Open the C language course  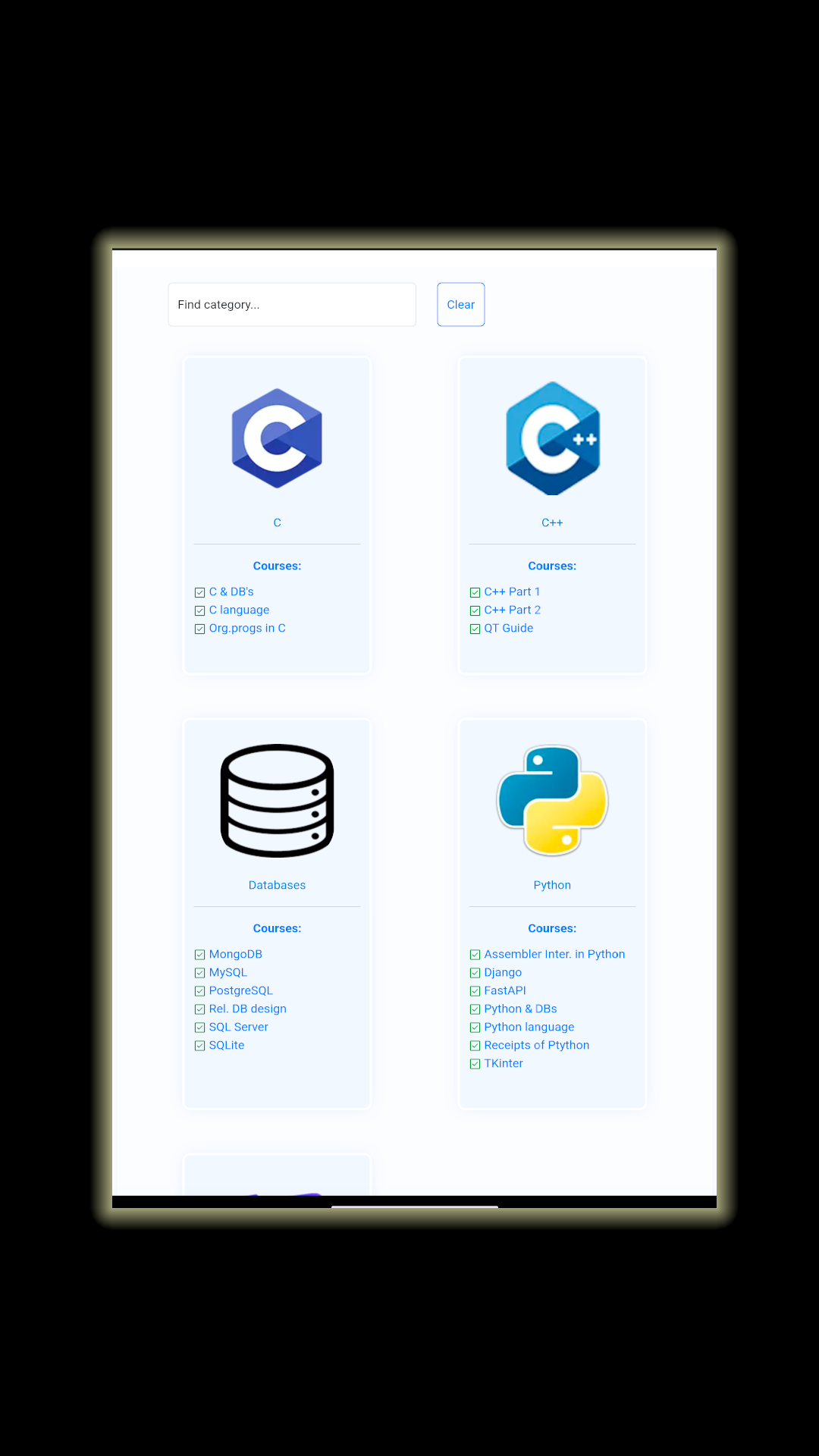click(x=239, y=610)
